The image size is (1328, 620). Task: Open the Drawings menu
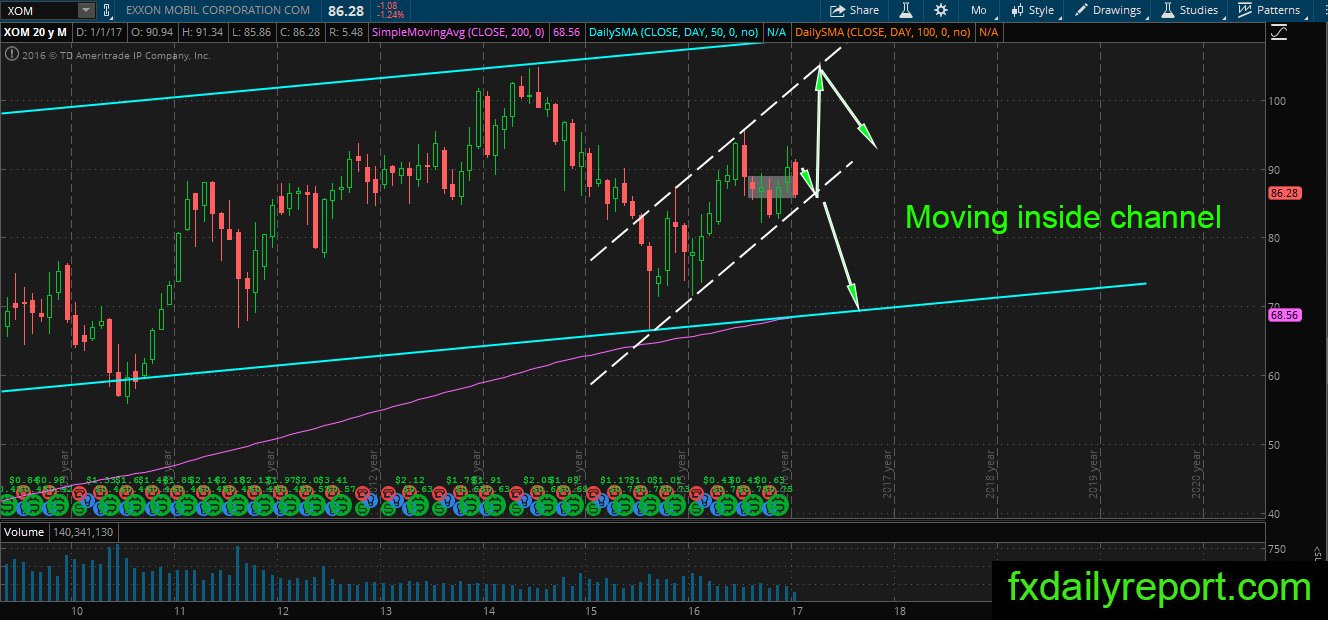[1108, 10]
